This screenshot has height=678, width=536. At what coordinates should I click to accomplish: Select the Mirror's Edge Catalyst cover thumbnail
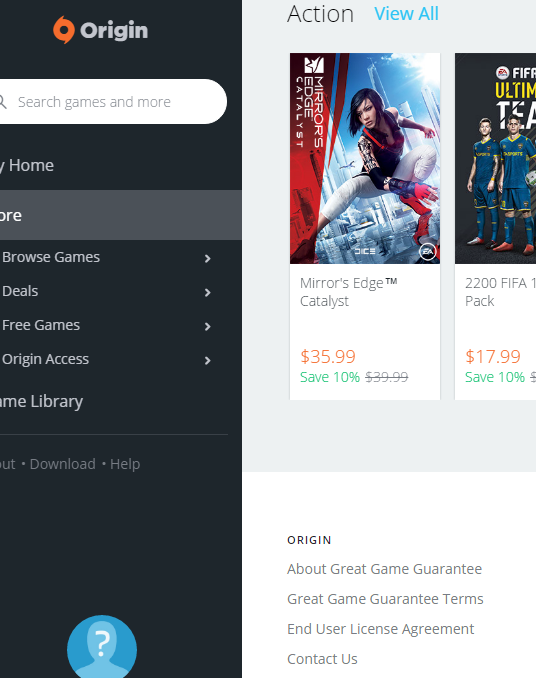click(x=365, y=158)
